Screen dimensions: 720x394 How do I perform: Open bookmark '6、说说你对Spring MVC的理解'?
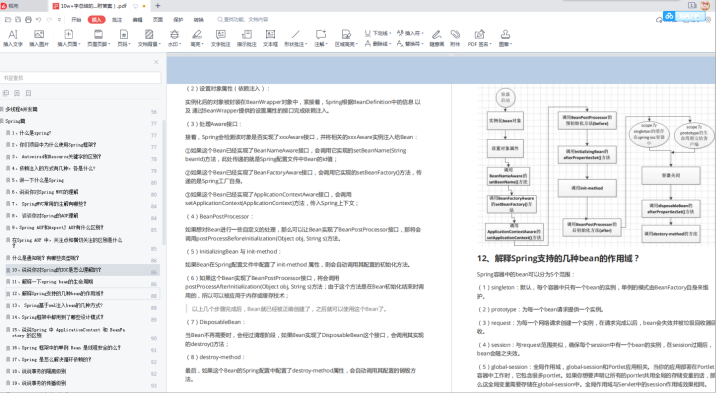pyautogui.click(x=45, y=192)
